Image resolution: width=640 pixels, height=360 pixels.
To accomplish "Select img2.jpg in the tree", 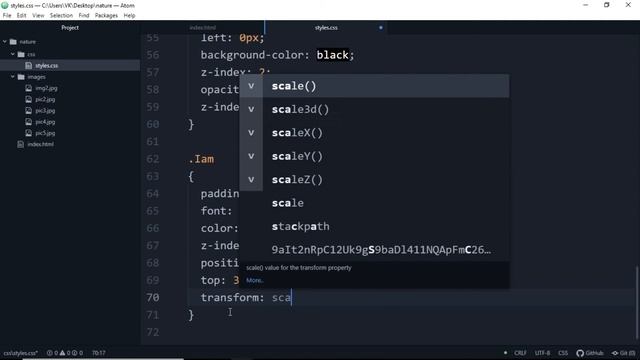I will point(46,88).
